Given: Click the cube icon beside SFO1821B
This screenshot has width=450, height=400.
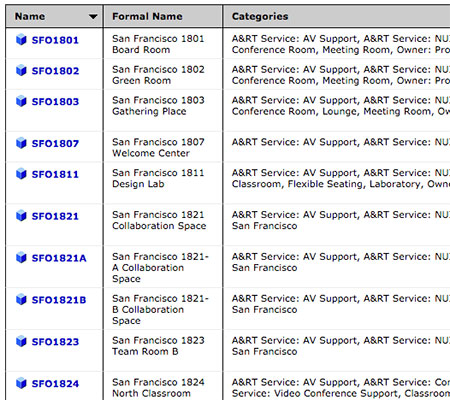Looking at the screenshot, I should (x=21, y=299).
